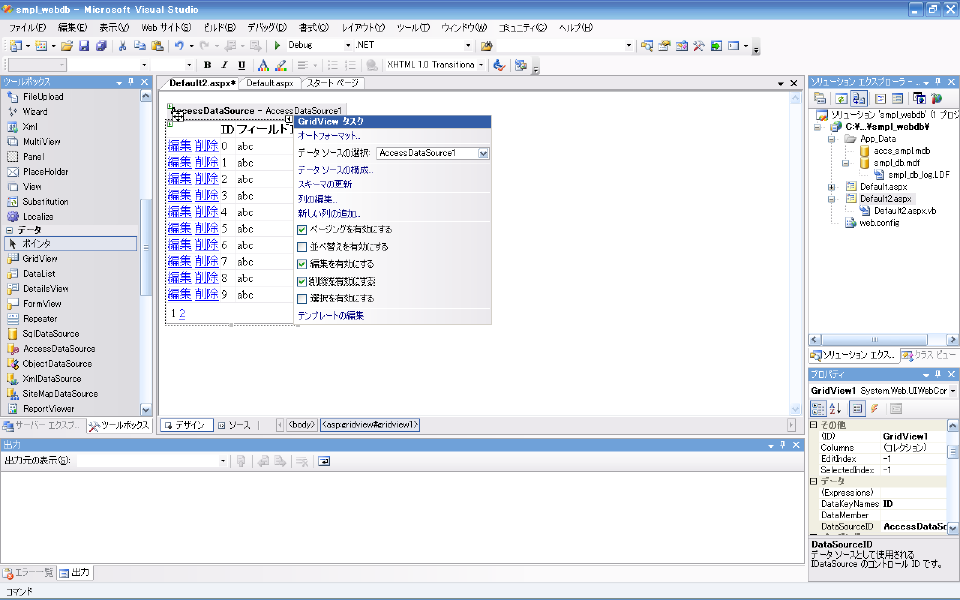The width and height of the screenshot is (960, 600).
Task: Select GridView in the toolbox
Action: tap(40, 258)
